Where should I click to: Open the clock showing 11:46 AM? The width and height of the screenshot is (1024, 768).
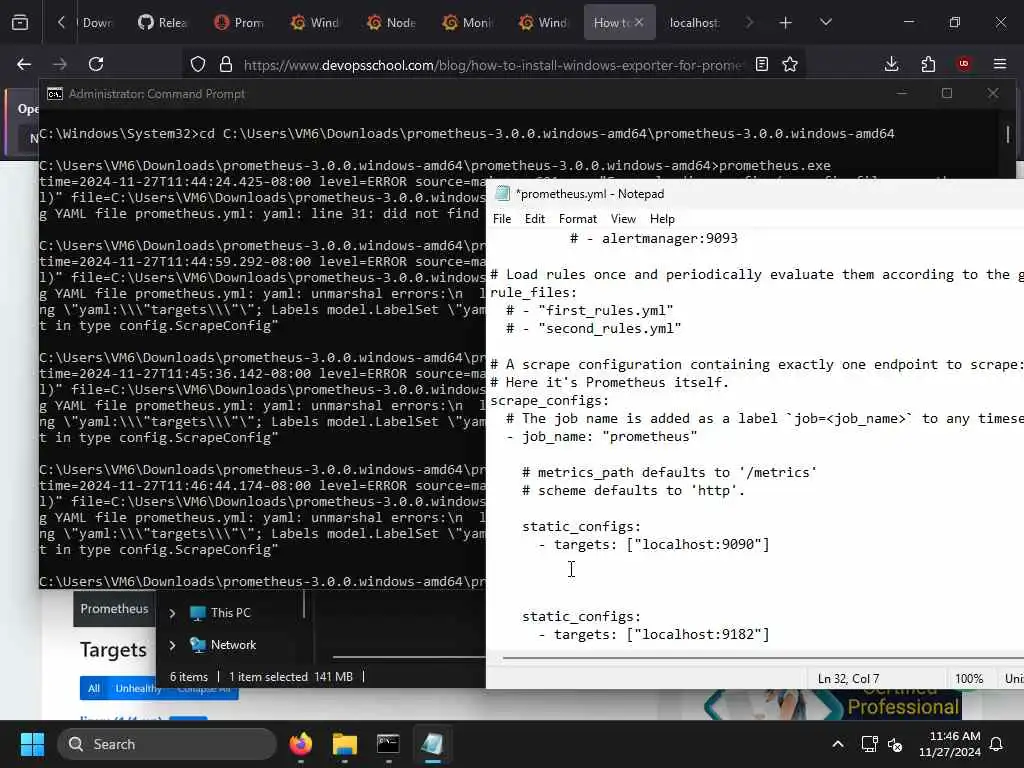tap(950, 744)
